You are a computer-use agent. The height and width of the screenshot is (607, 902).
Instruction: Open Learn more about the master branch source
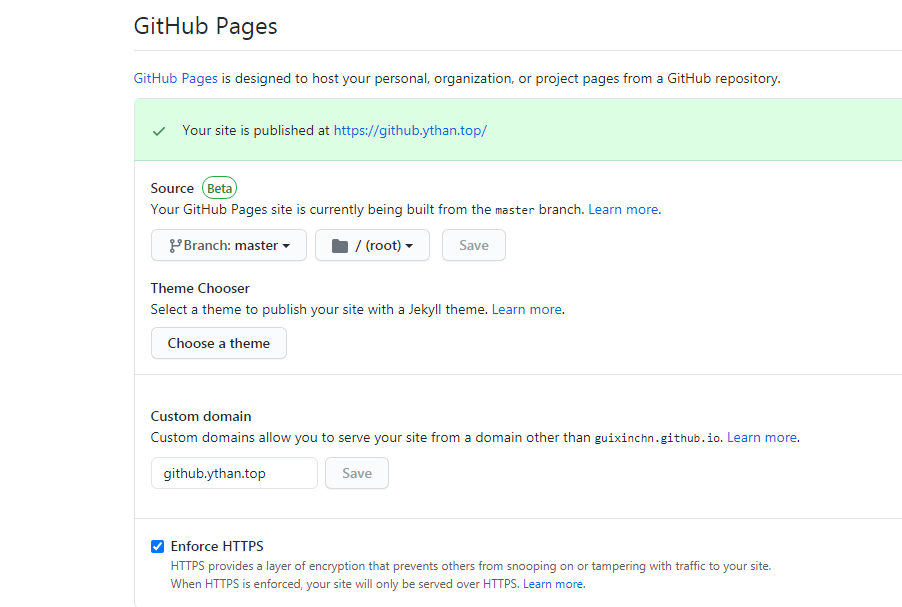[x=623, y=210]
